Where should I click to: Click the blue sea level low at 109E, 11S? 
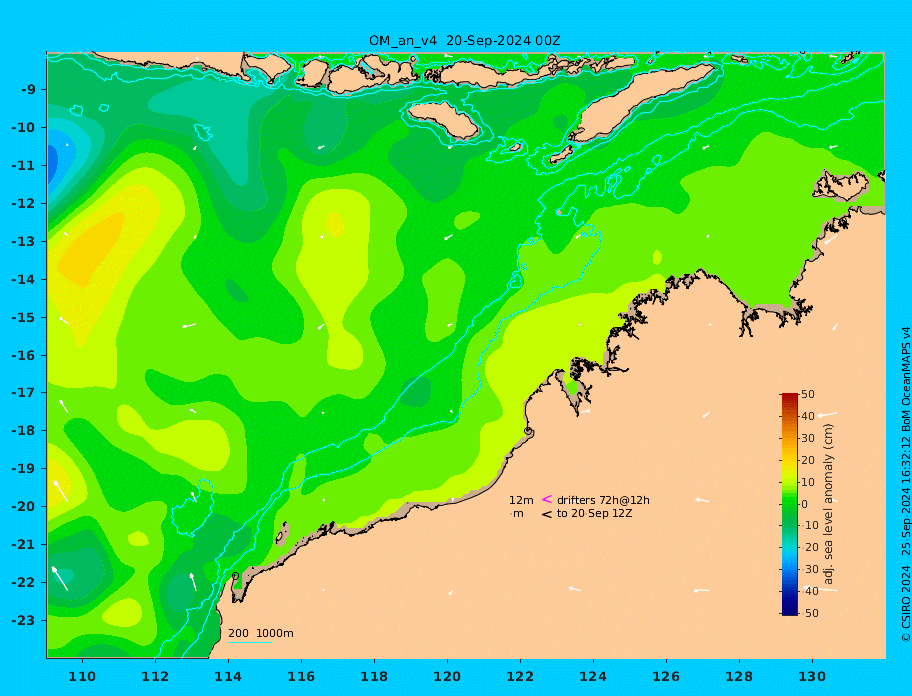click(52, 163)
